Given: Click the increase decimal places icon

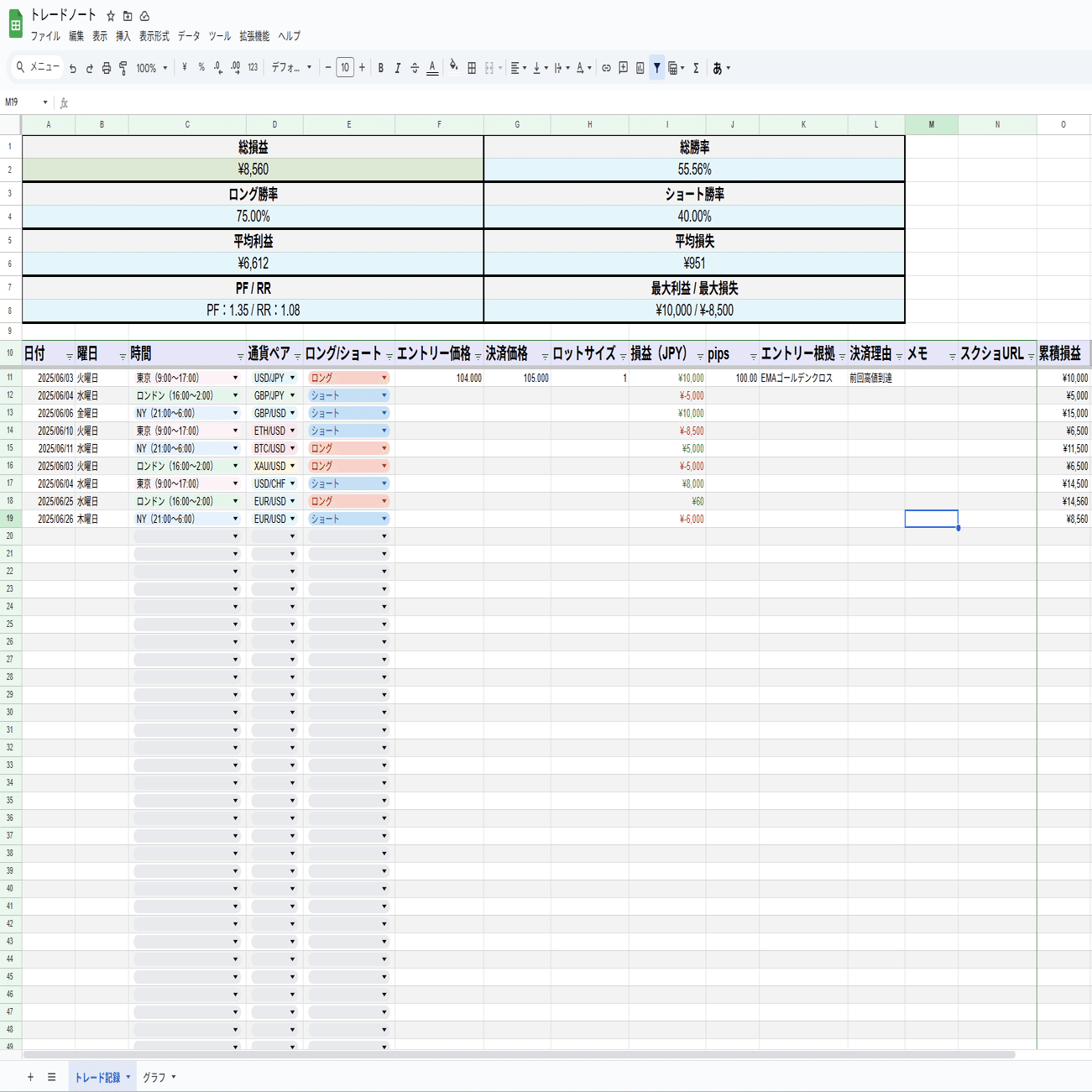Looking at the screenshot, I should point(235,68).
